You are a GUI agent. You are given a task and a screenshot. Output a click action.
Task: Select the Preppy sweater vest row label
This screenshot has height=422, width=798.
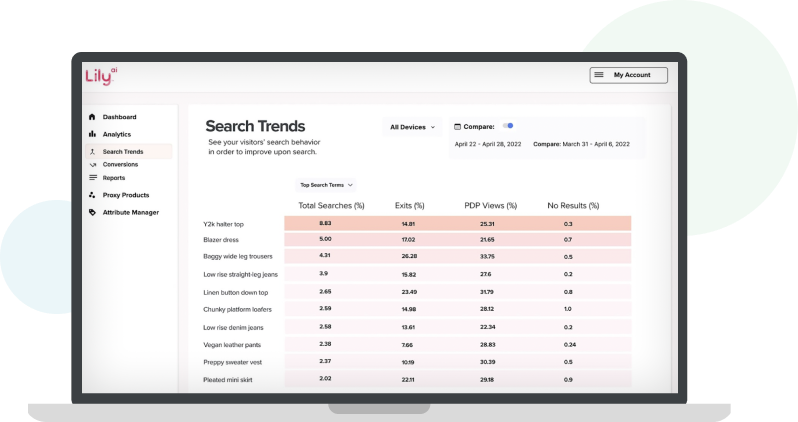233,362
